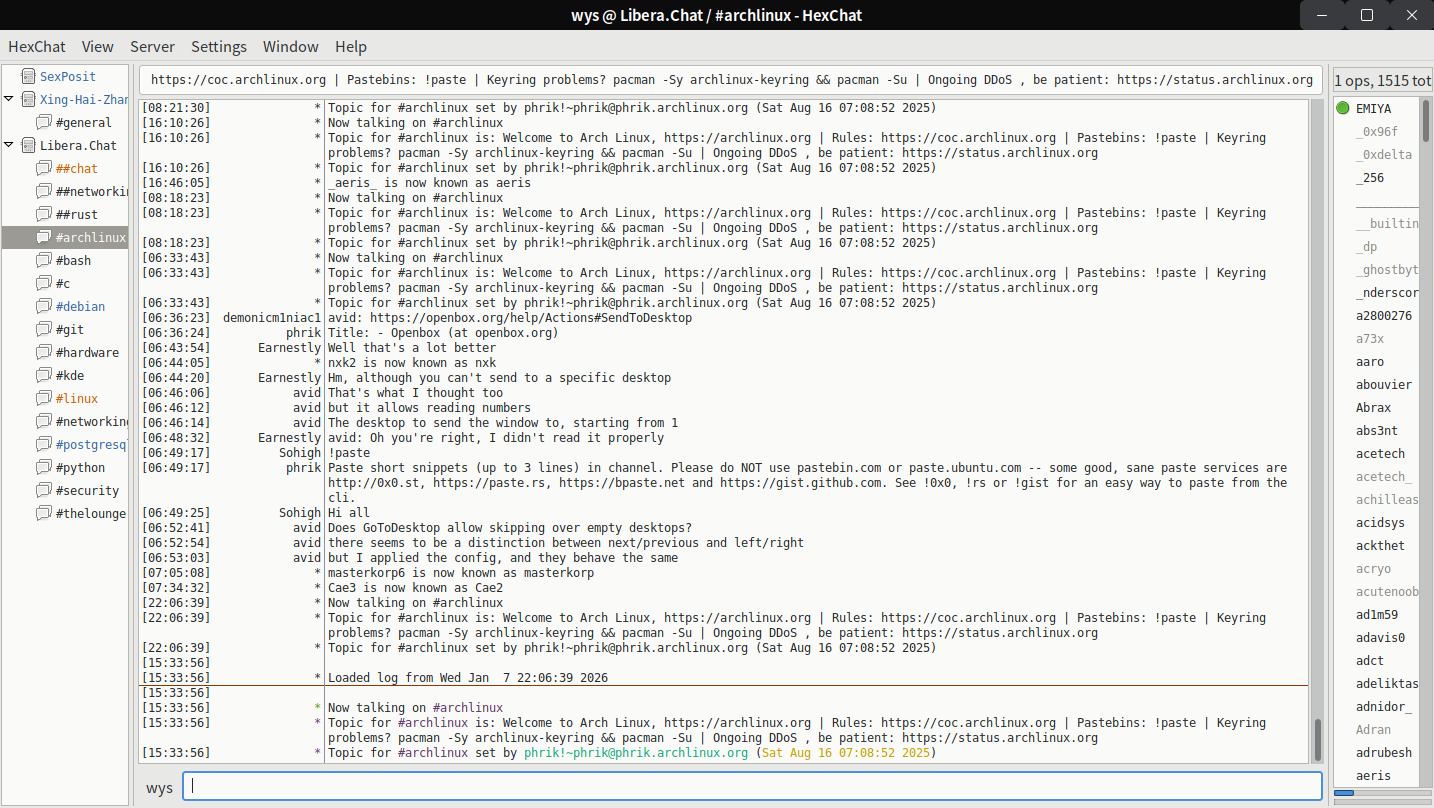
Task: Click the #kde channel icon
Action: (x=44, y=375)
